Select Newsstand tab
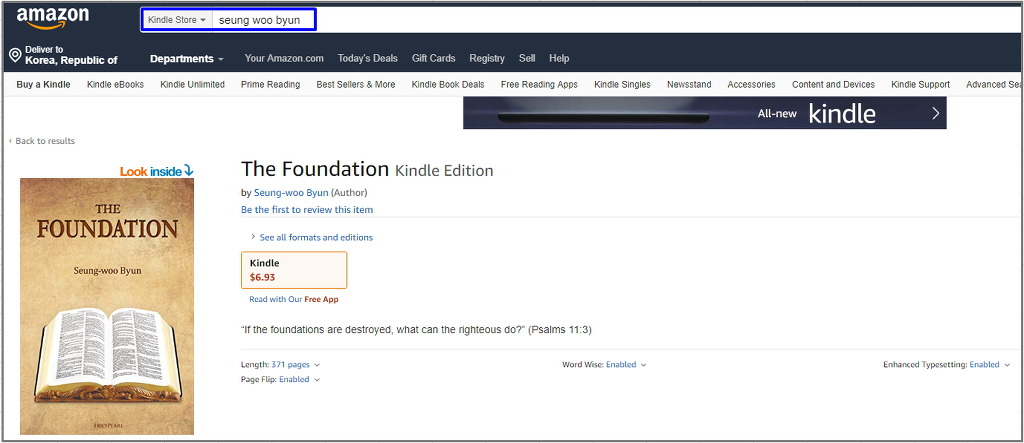1024x443 pixels. (689, 84)
